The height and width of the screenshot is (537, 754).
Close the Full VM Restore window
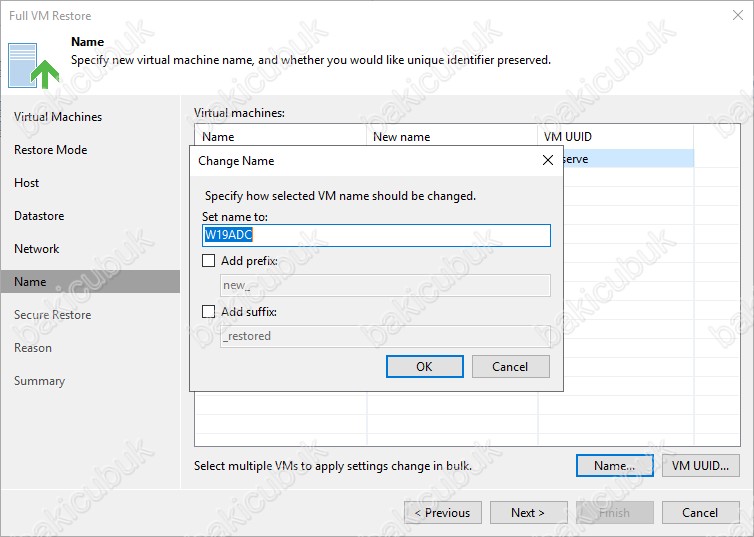click(x=738, y=15)
